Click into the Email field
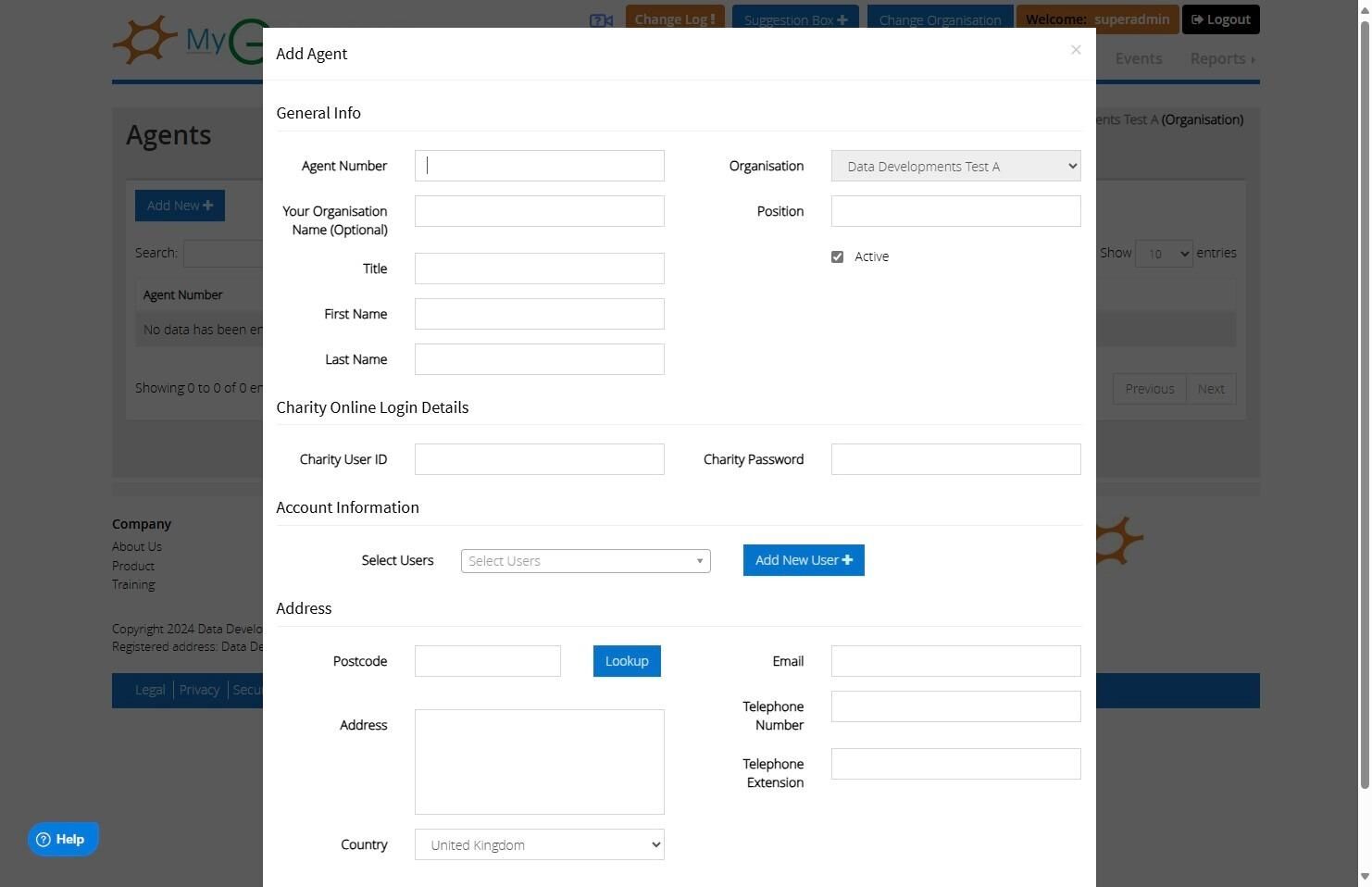Viewport: 1372px width, 887px height. click(x=955, y=661)
